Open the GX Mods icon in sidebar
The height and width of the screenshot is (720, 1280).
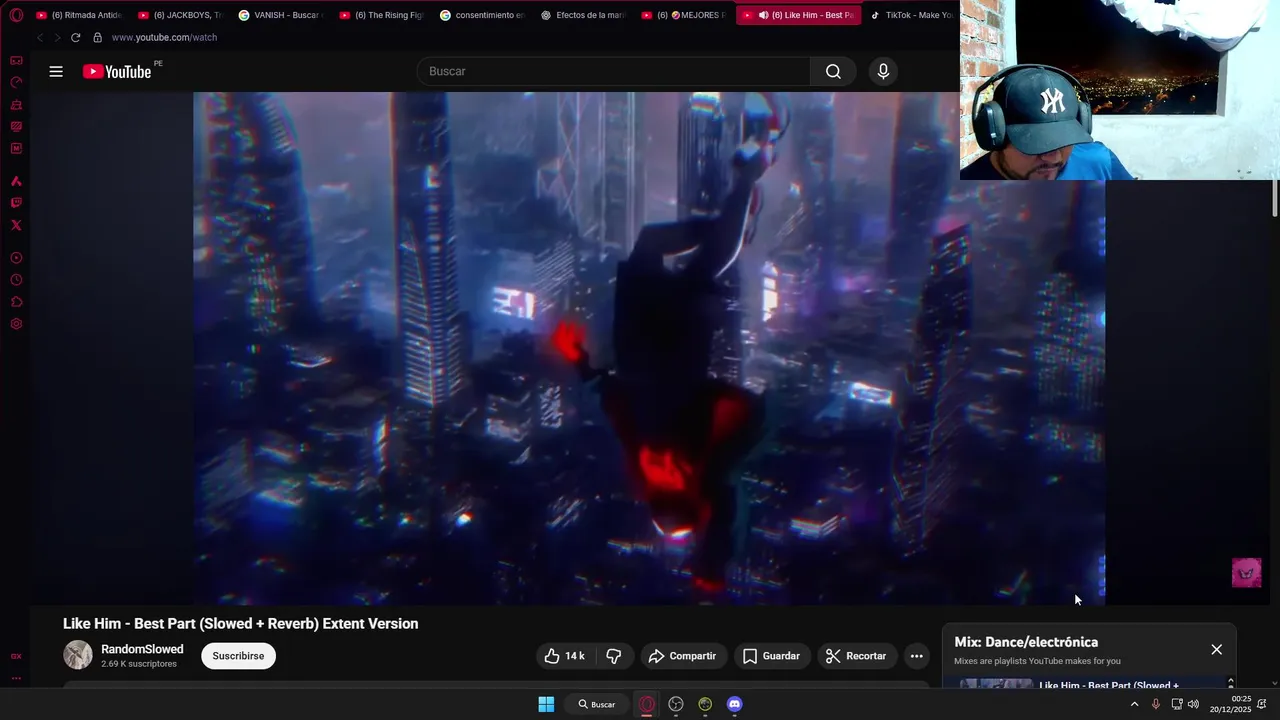point(16,127)
